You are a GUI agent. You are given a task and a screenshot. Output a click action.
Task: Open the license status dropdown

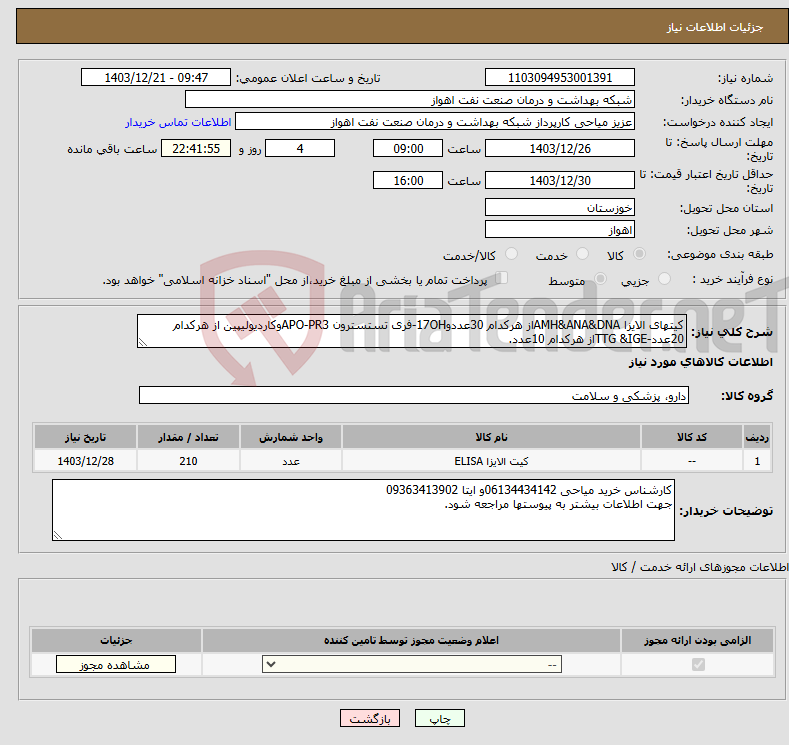(x=412, y=665)
